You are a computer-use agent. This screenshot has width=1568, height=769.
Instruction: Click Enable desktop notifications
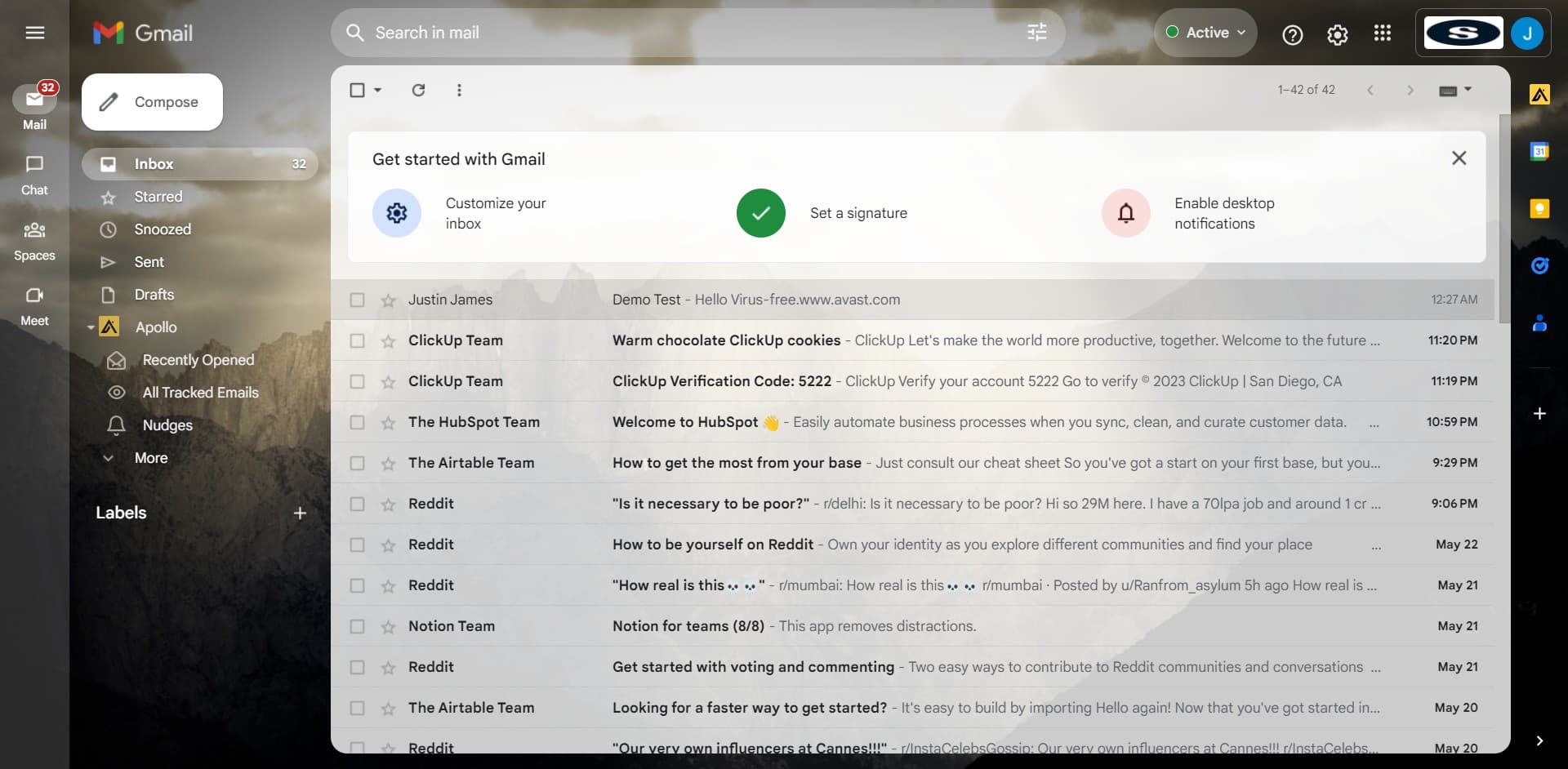(x=1223, y=212)
